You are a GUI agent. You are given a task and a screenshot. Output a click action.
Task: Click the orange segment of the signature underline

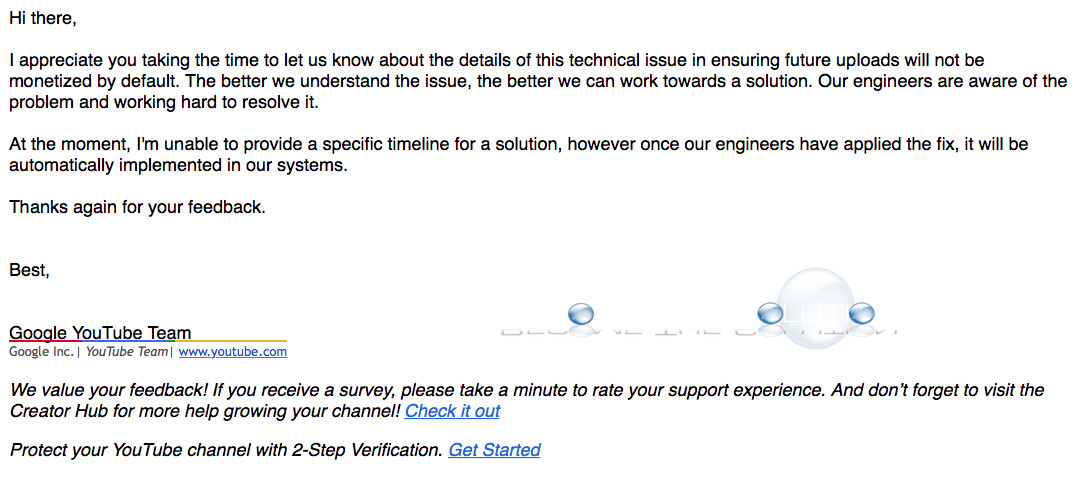coord(231,341)
